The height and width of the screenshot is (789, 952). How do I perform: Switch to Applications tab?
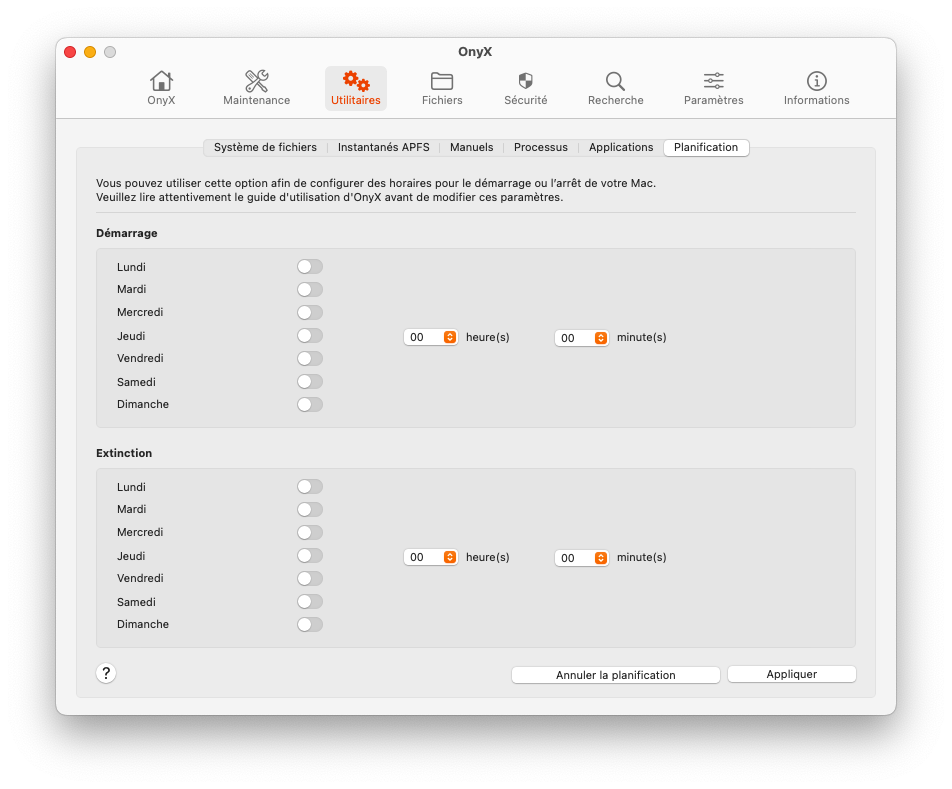620,147
